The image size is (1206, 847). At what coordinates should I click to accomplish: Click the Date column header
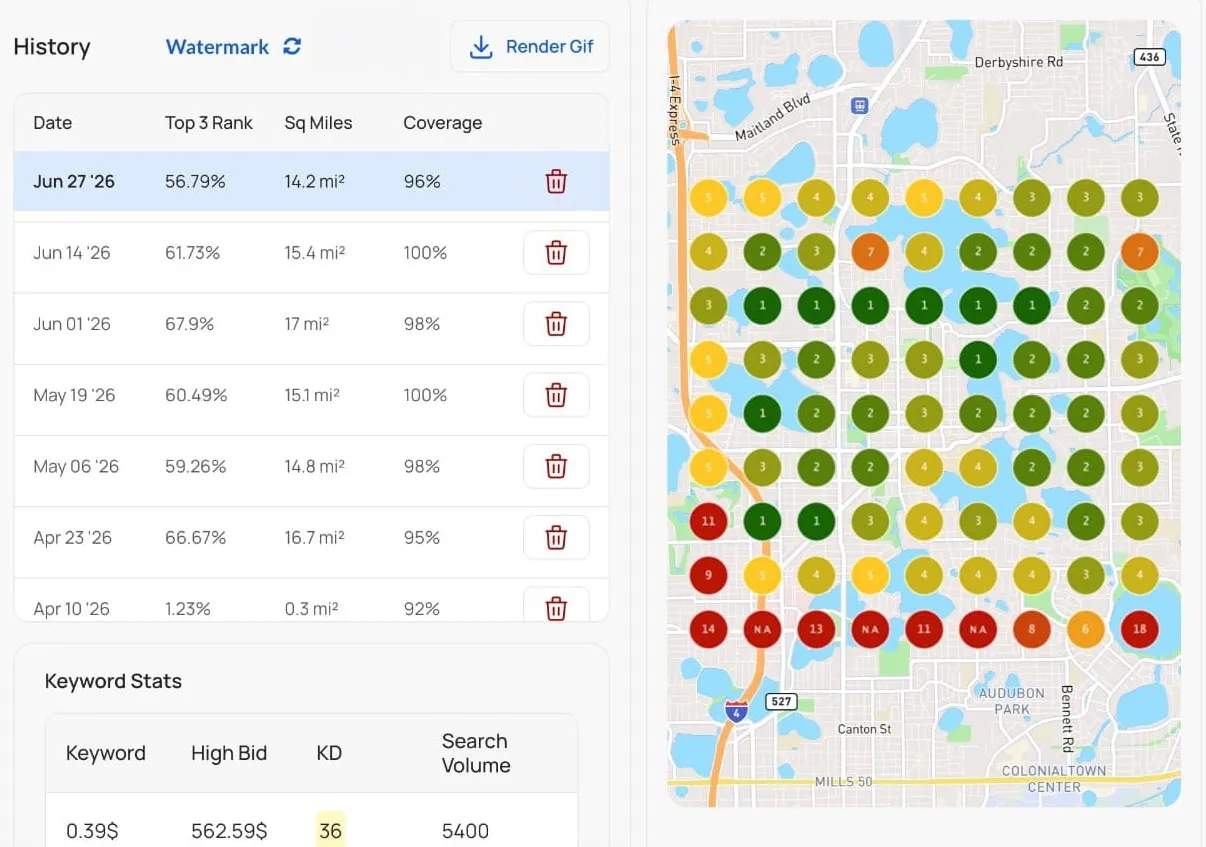click(53, 123)
